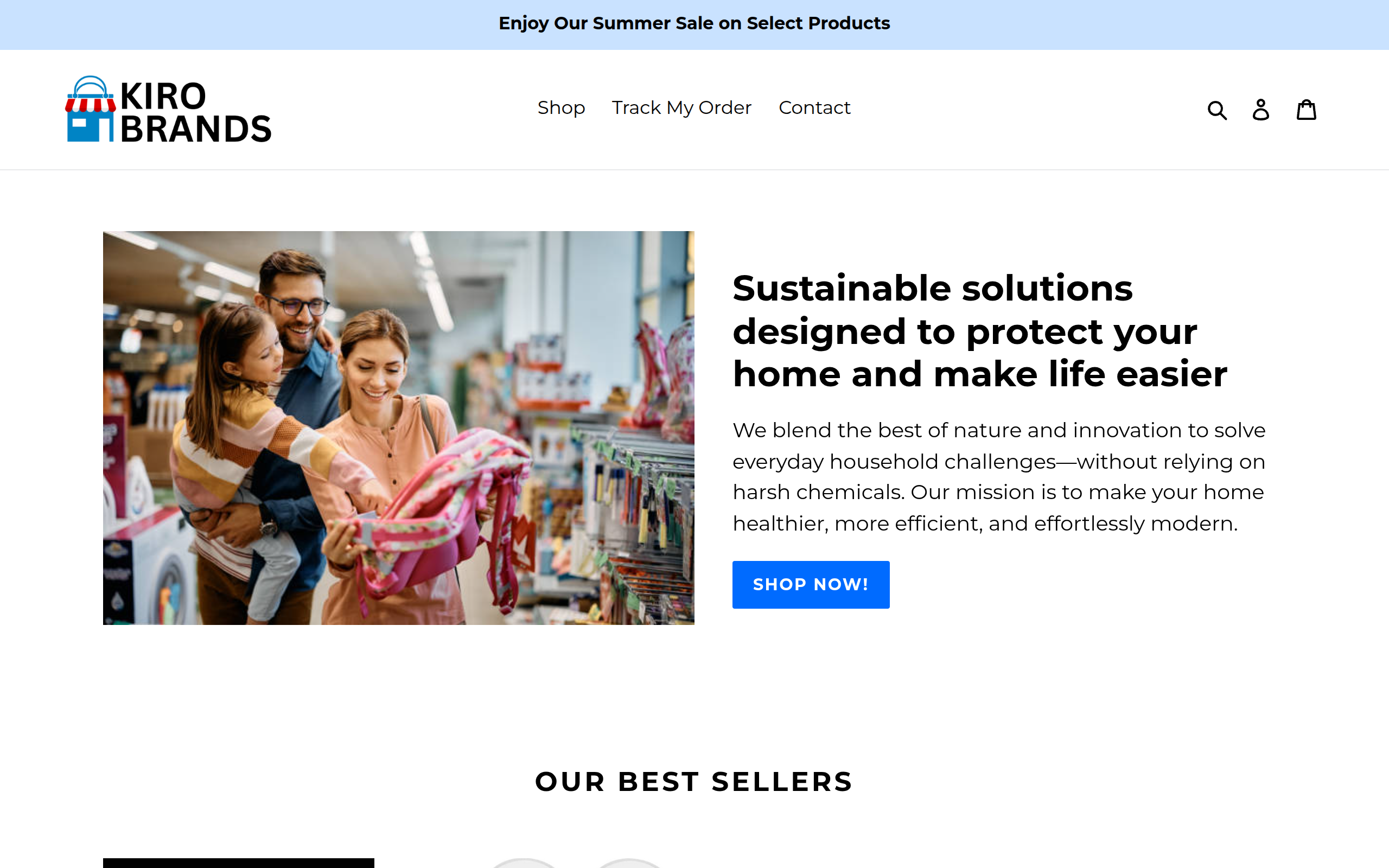Viewport: 1389px width, 868px height.
Task: Click the smiling woman in pink blouse
Action: click(x=390, y=459)
